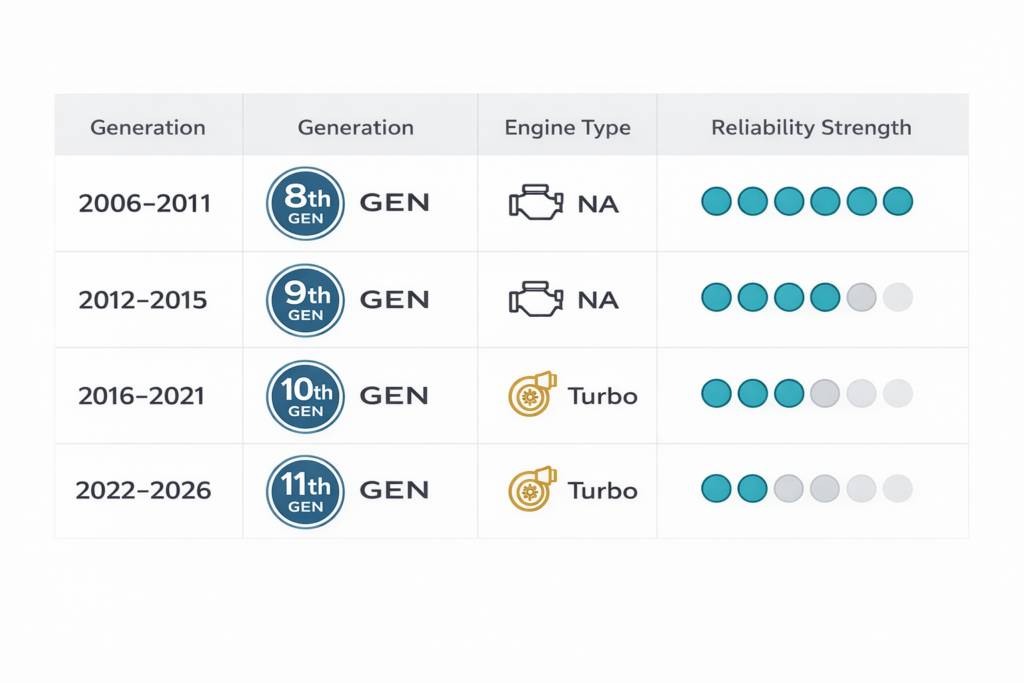Open the Engine Type column options
The width and height of the screenshot is (1024, 683).
tap(567, 127)
